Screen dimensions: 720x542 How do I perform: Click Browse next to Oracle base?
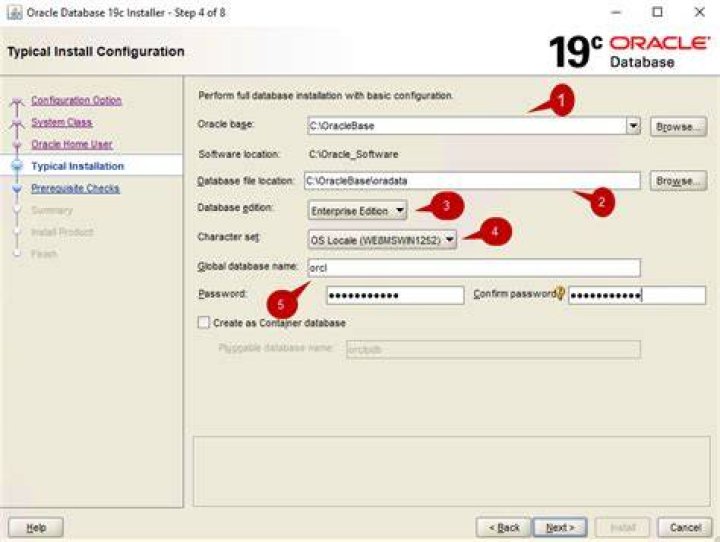pyautogui.click(x=678, y=126)
